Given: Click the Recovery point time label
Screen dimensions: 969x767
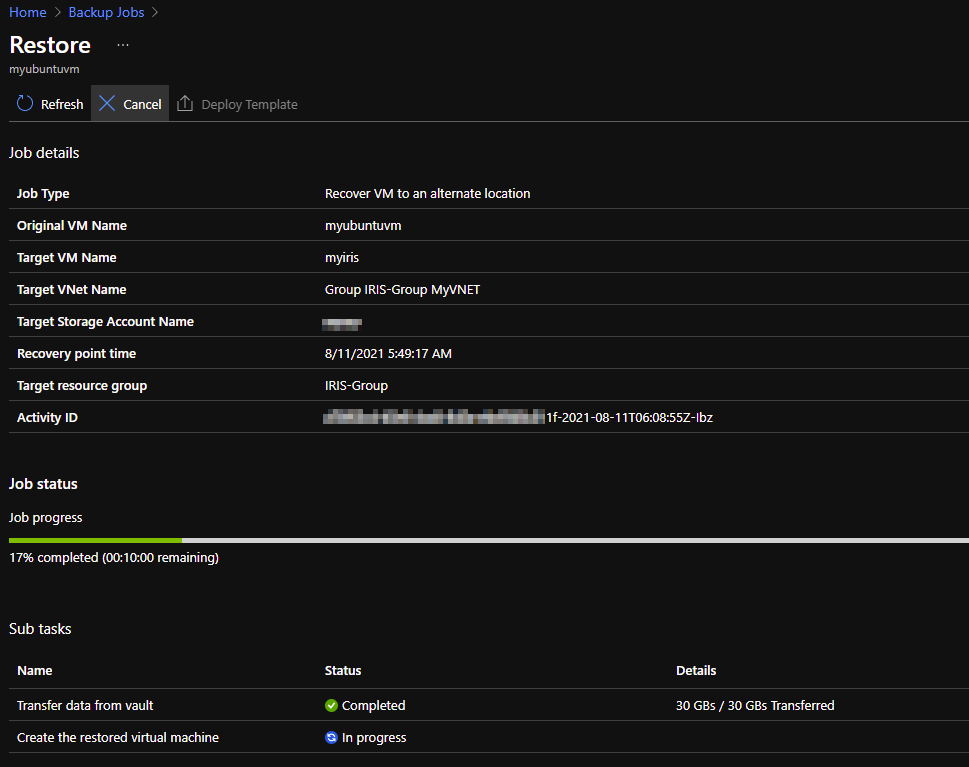Looking at the screenshot, I should [77, 354].
